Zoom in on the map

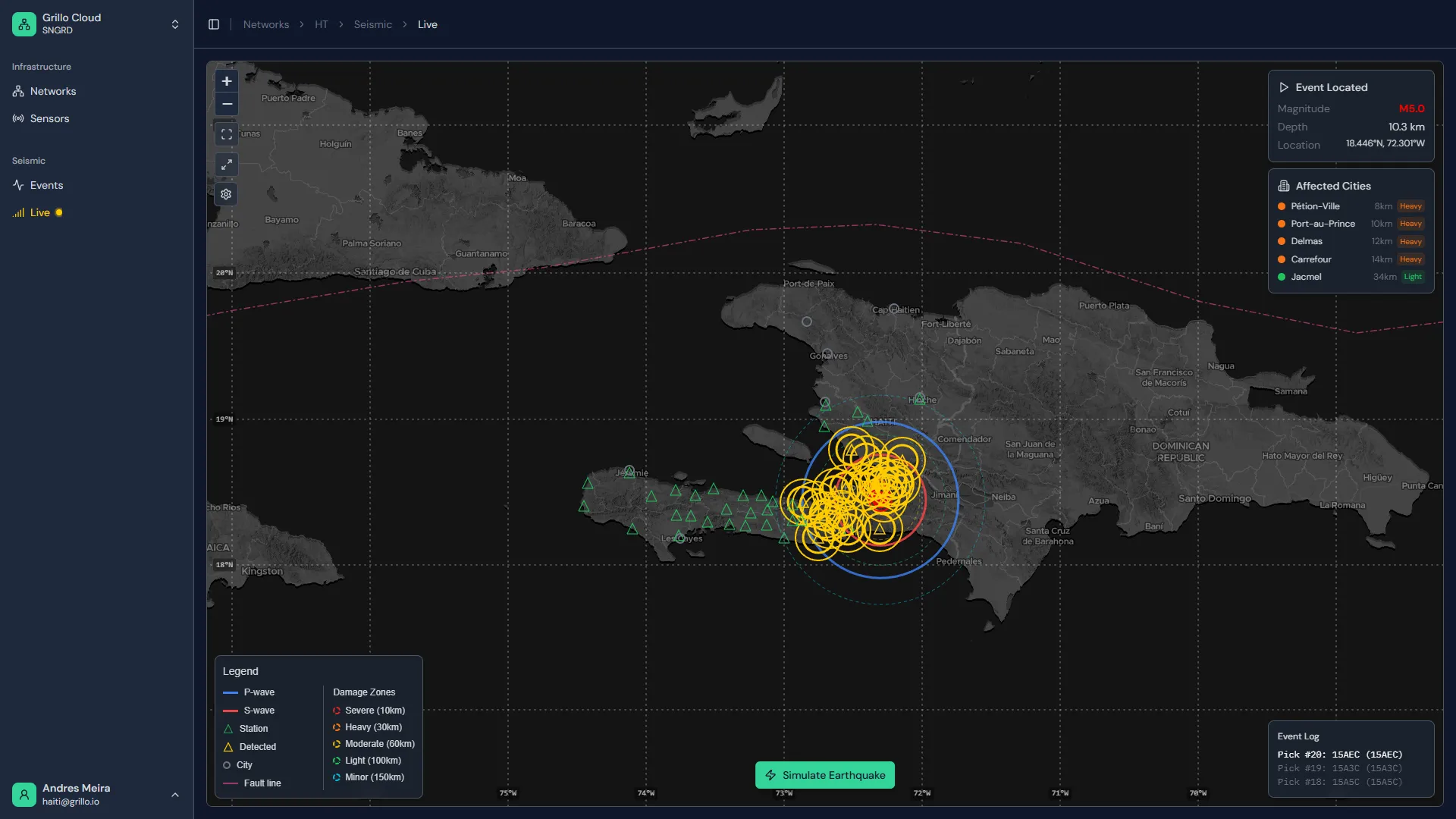coord(226,81)
